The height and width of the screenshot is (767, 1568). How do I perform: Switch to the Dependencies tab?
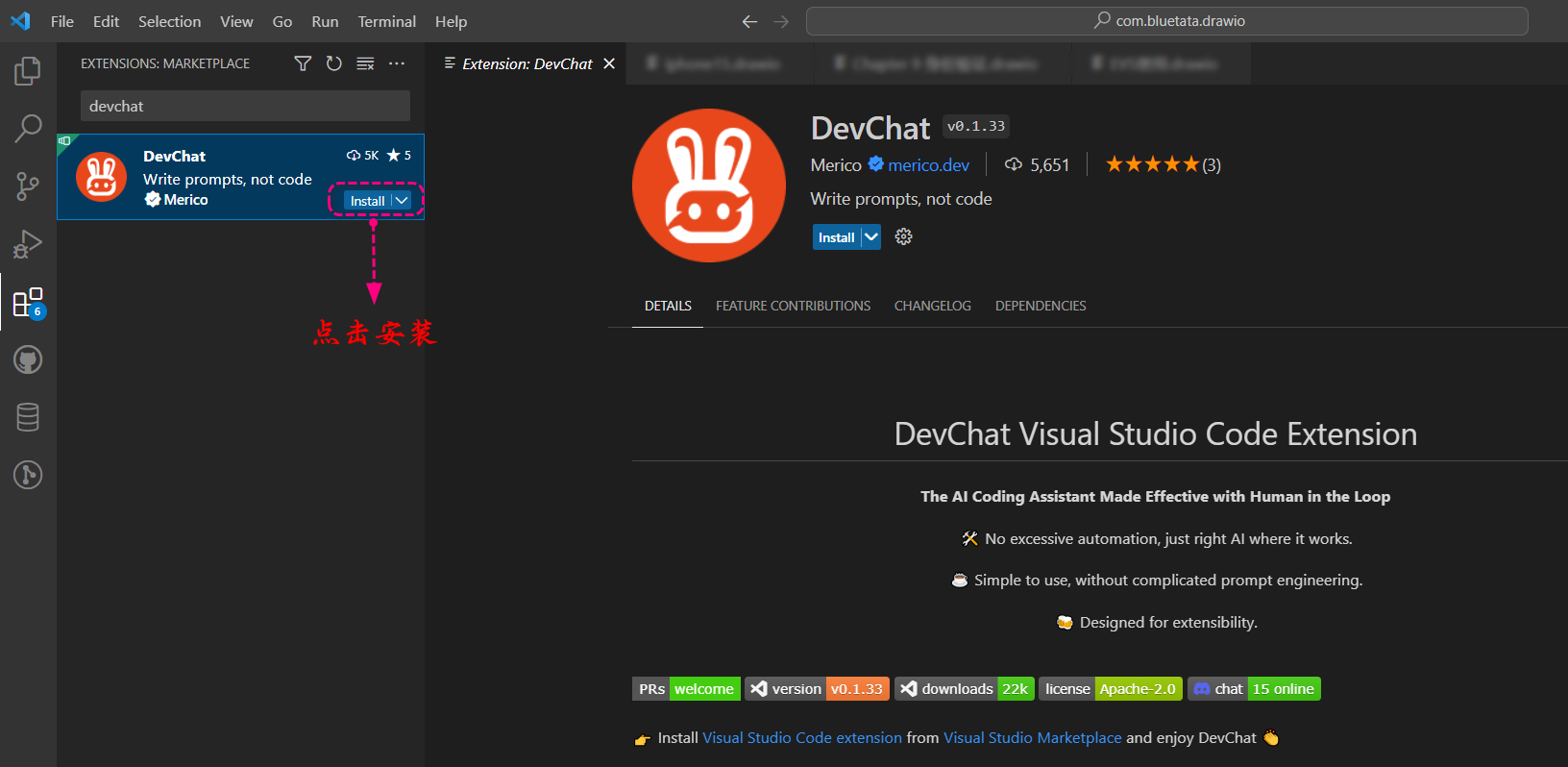click(x=1041, y=306)
